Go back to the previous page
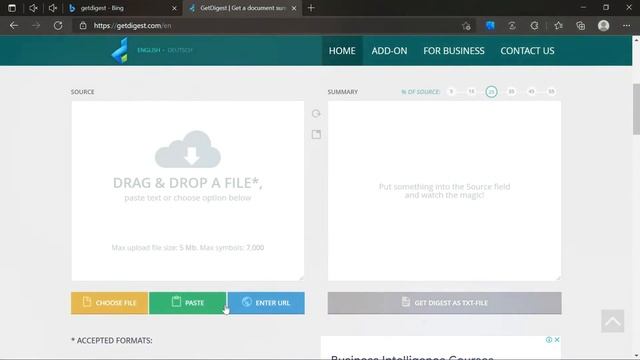Image resolution: width=640 pixels, height=360 pixels. [14, 26]
